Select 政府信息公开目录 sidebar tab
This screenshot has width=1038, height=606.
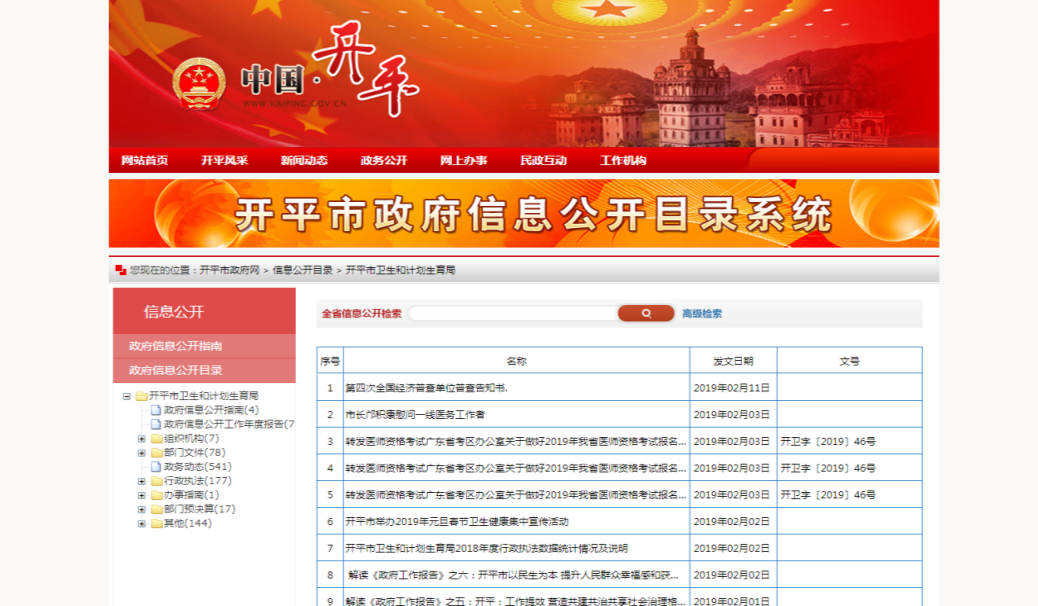(176, 370)
